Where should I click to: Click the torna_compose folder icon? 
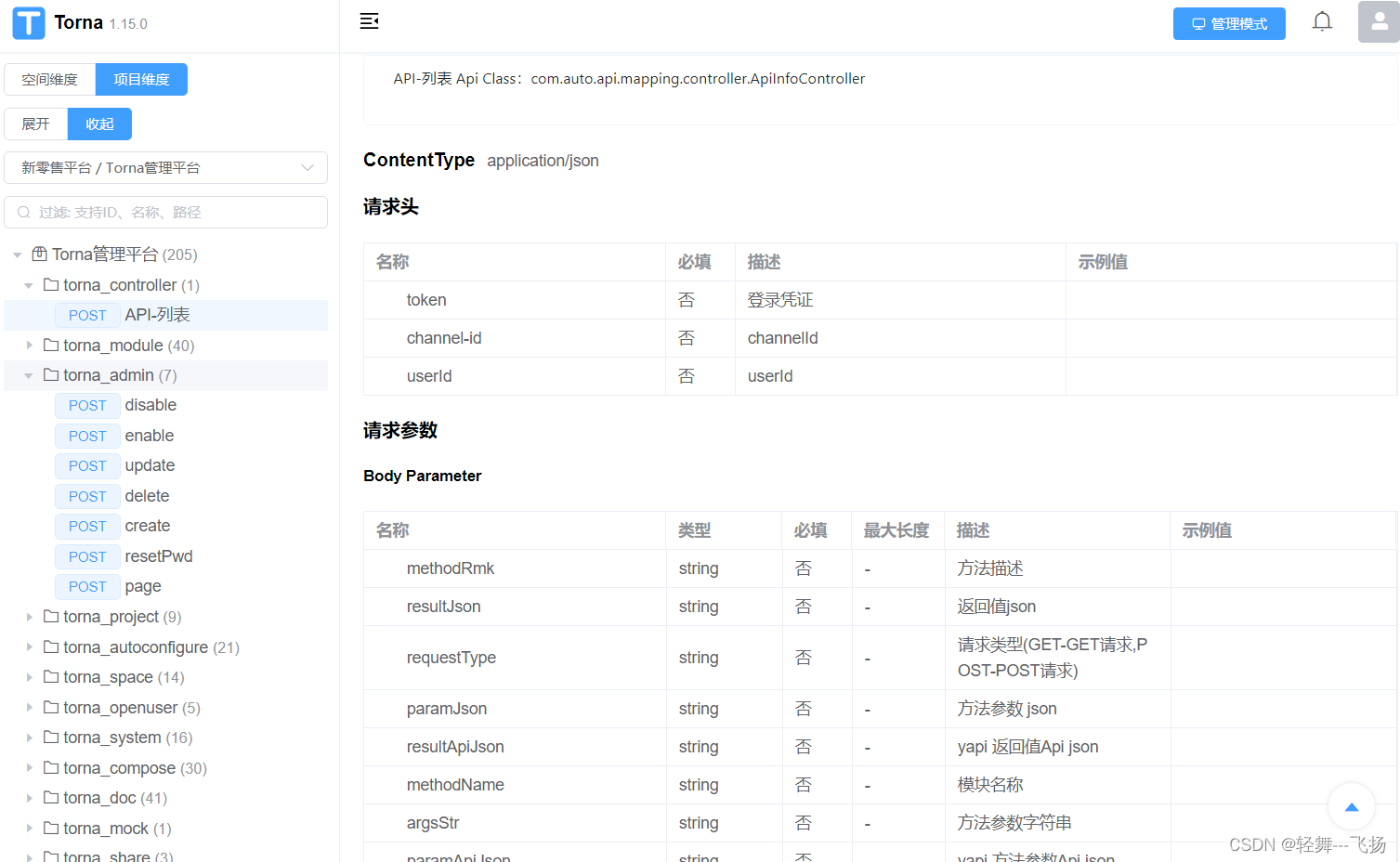click(51, 767)
